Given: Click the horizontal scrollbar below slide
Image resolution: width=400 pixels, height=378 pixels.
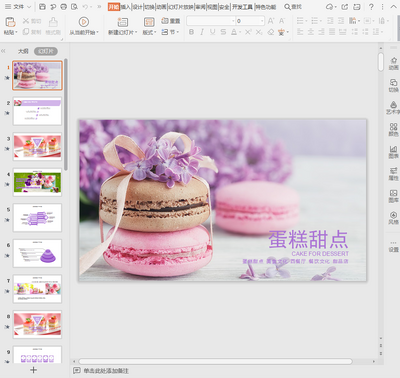Looking at the screenshot, I should [215, 361].
